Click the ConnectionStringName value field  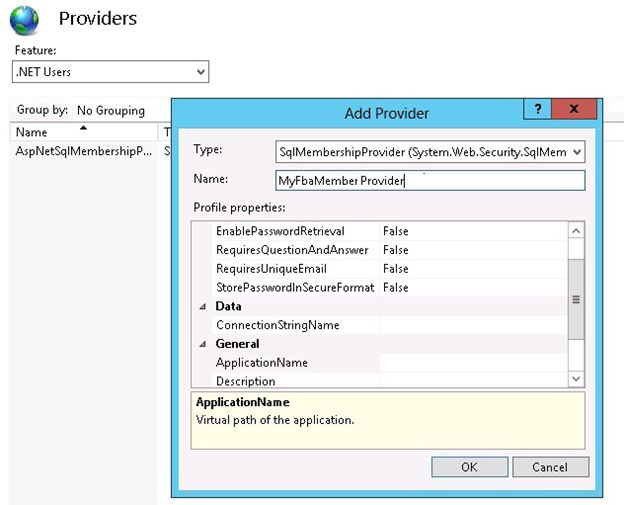point(473,325)
